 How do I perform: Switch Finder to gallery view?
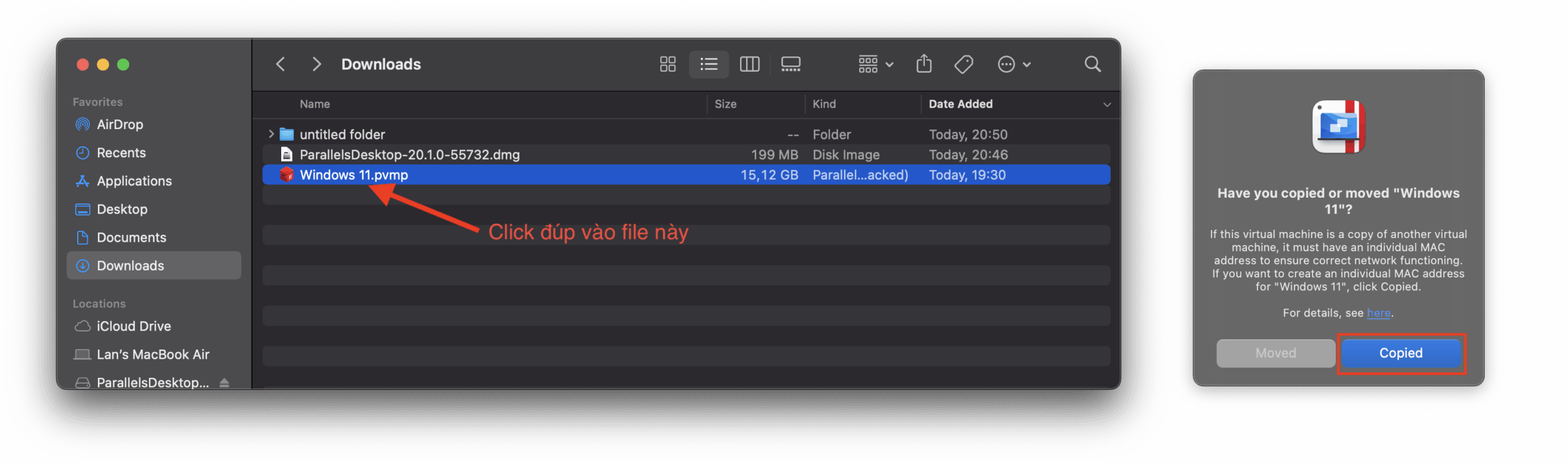click(790, 64)
